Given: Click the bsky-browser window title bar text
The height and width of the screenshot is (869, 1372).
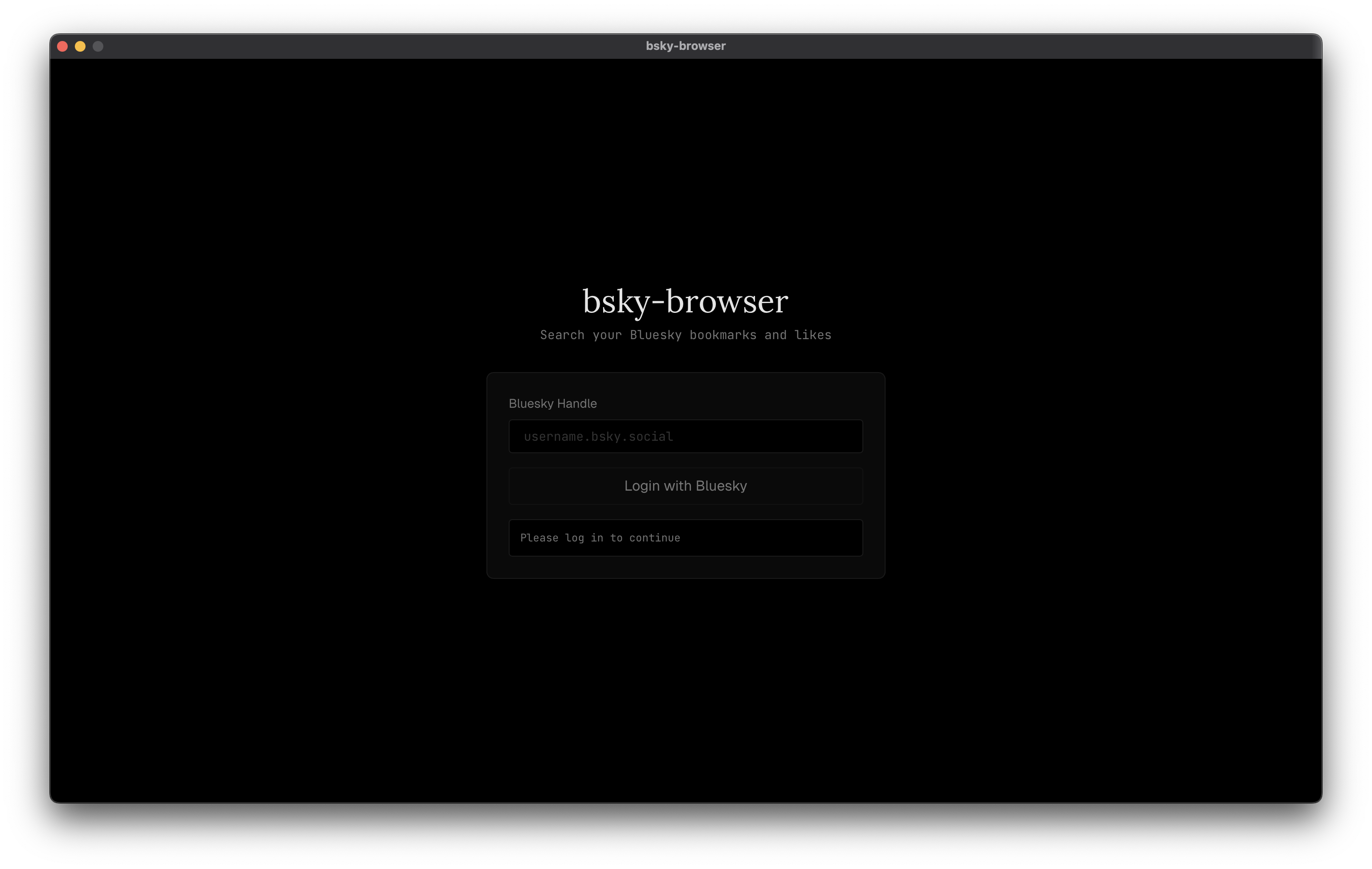Looking at the screenshot, I should click(x=686, y=45).
